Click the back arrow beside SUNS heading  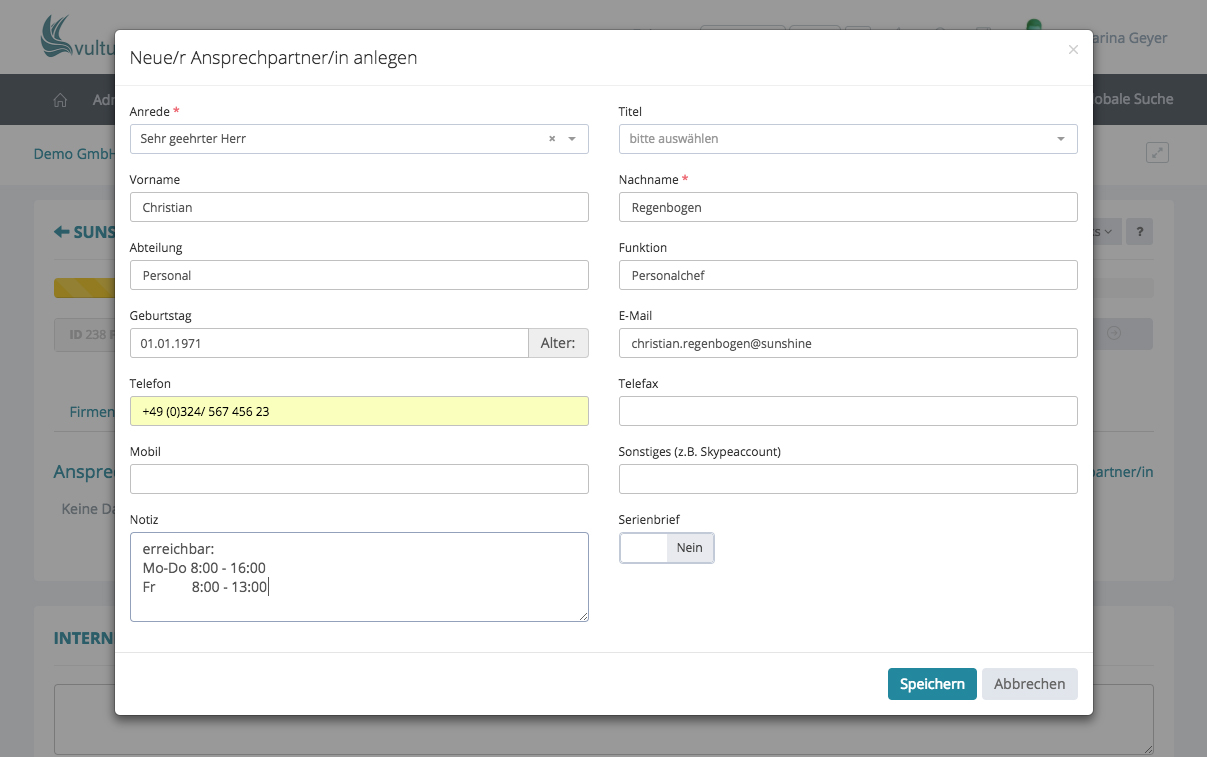click(x=61, y=232)
